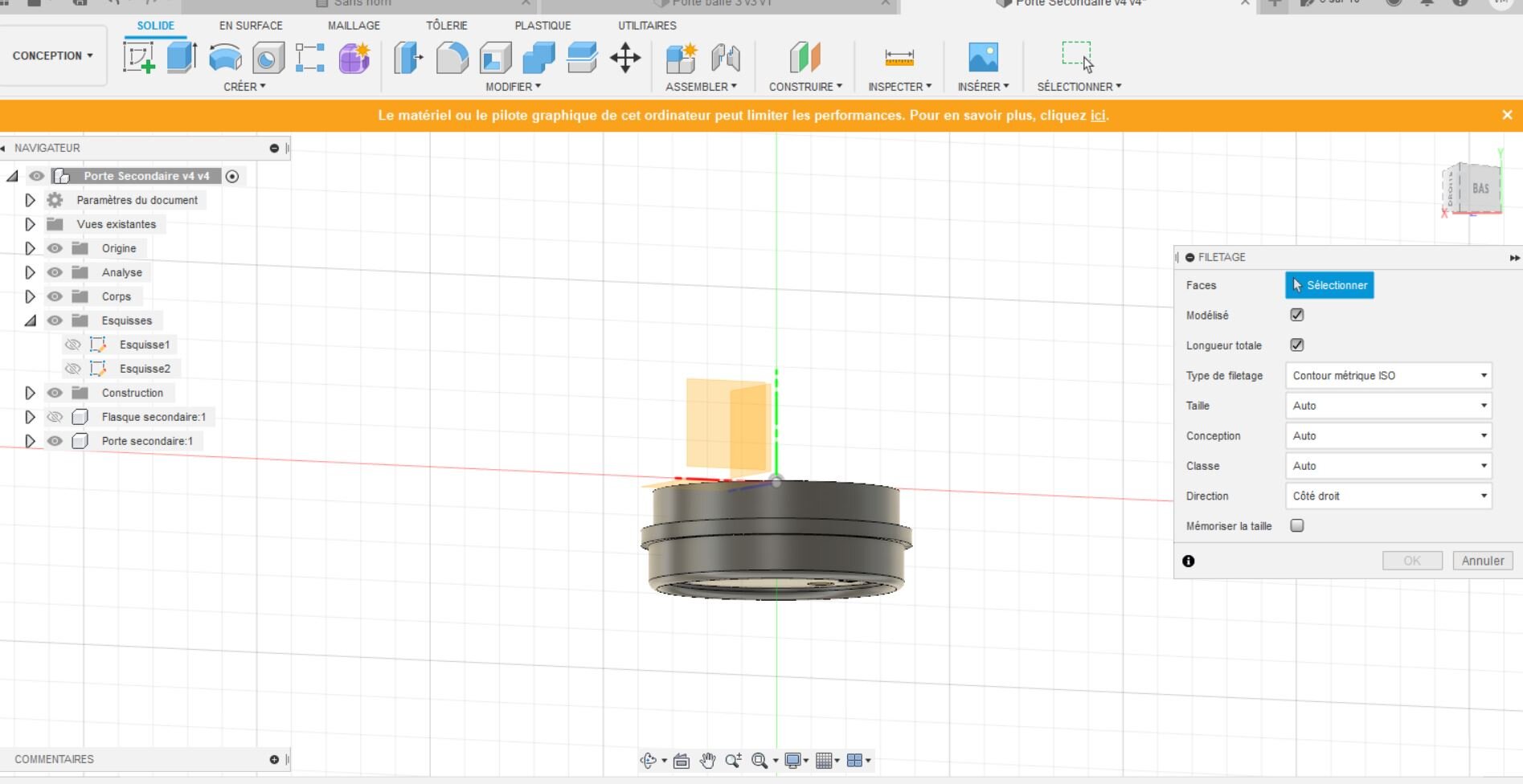
Task: Select the Pan hand tool
Action: tap(707, 761)
